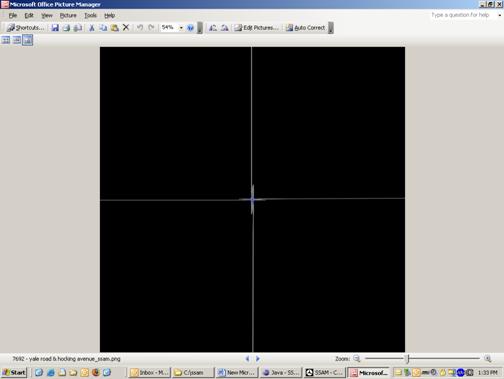Switch to the Java - SS... taskbar window
The width and height of the screenshot is (504, 379).
pyautogui.click(x=280, y=372)
